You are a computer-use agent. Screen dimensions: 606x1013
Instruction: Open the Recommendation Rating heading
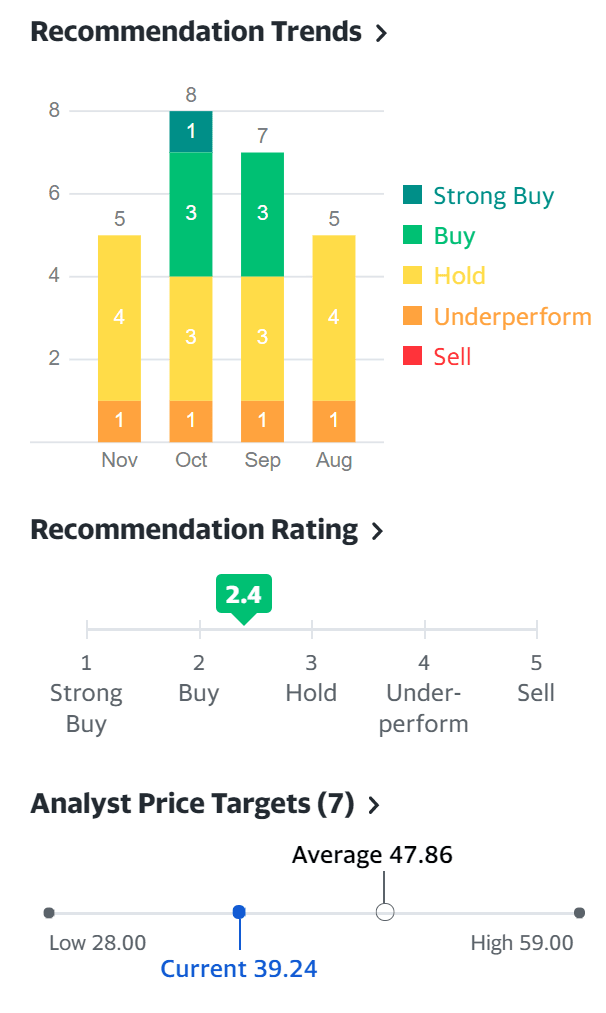click(x=194, y=530)
